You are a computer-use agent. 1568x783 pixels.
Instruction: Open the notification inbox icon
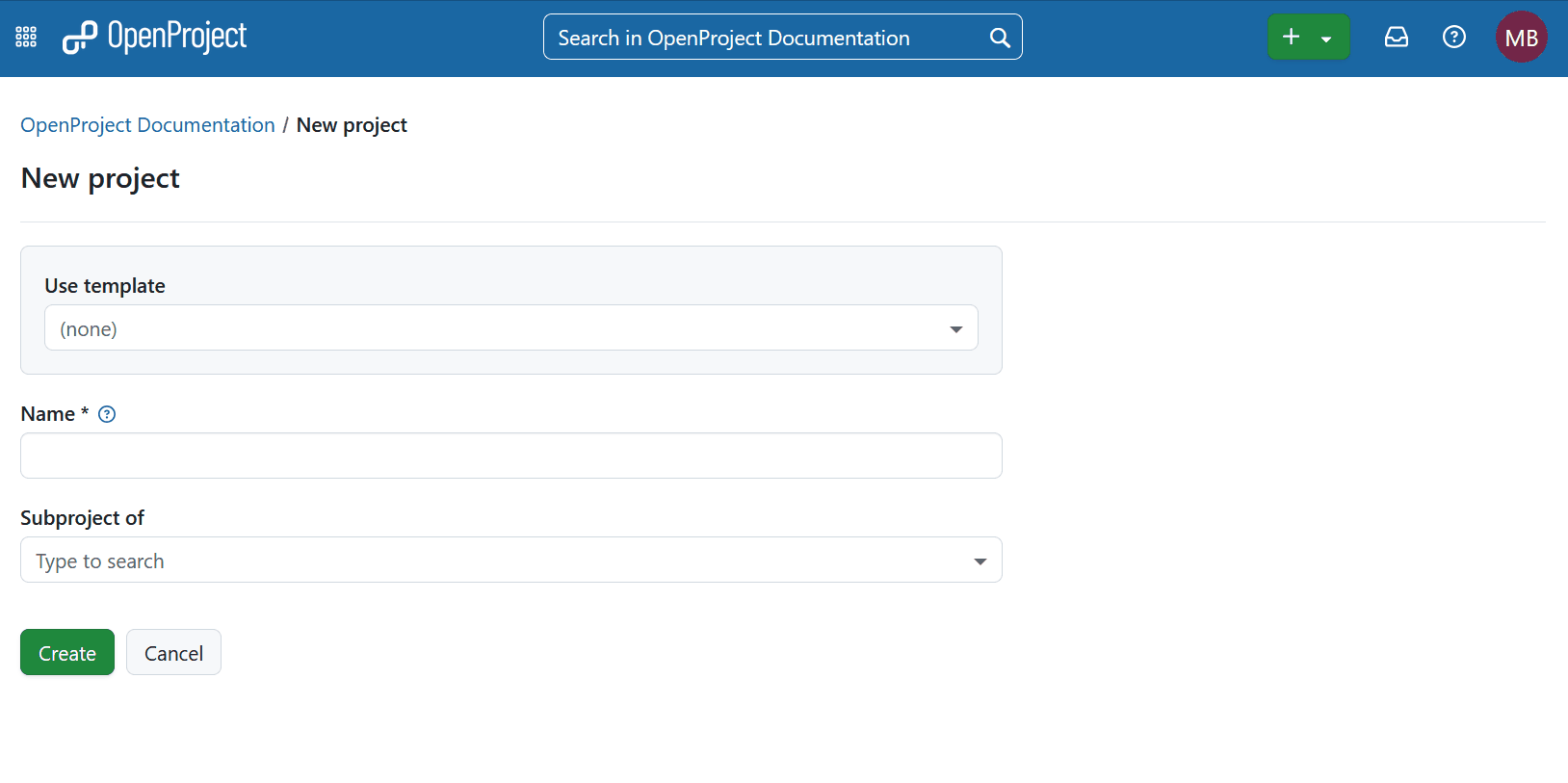coord(1396,38)
